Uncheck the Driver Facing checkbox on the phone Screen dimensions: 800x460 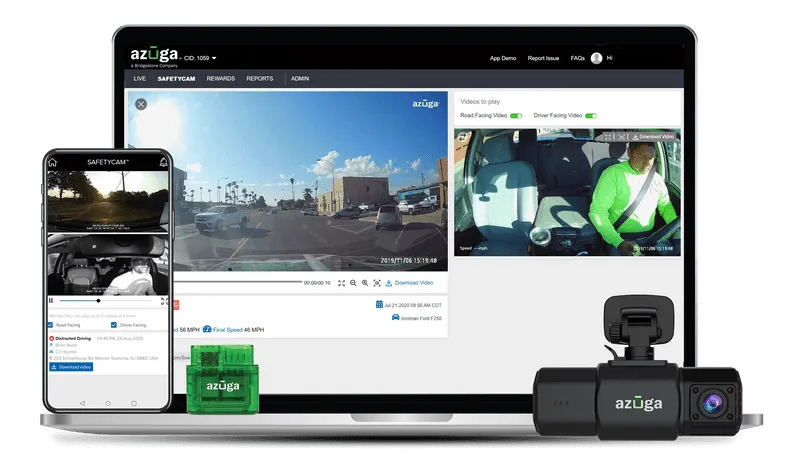[x=114, y=325]
